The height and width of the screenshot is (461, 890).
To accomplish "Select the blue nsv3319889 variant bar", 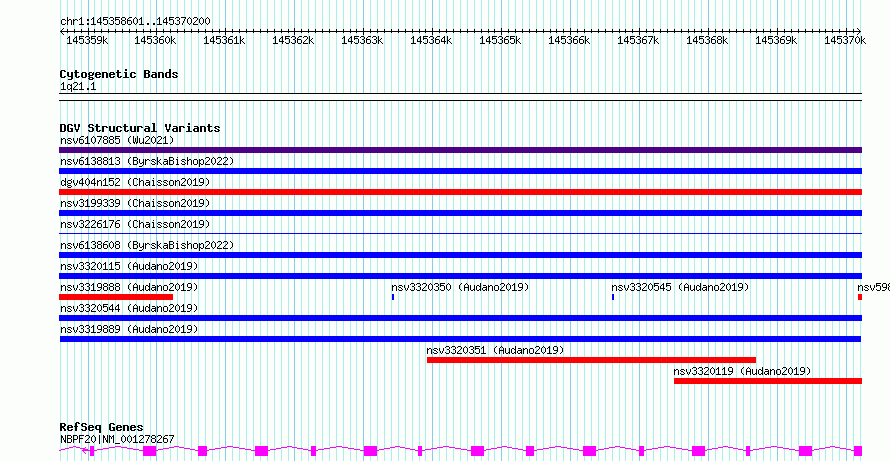I will click(x=460, y=339).
